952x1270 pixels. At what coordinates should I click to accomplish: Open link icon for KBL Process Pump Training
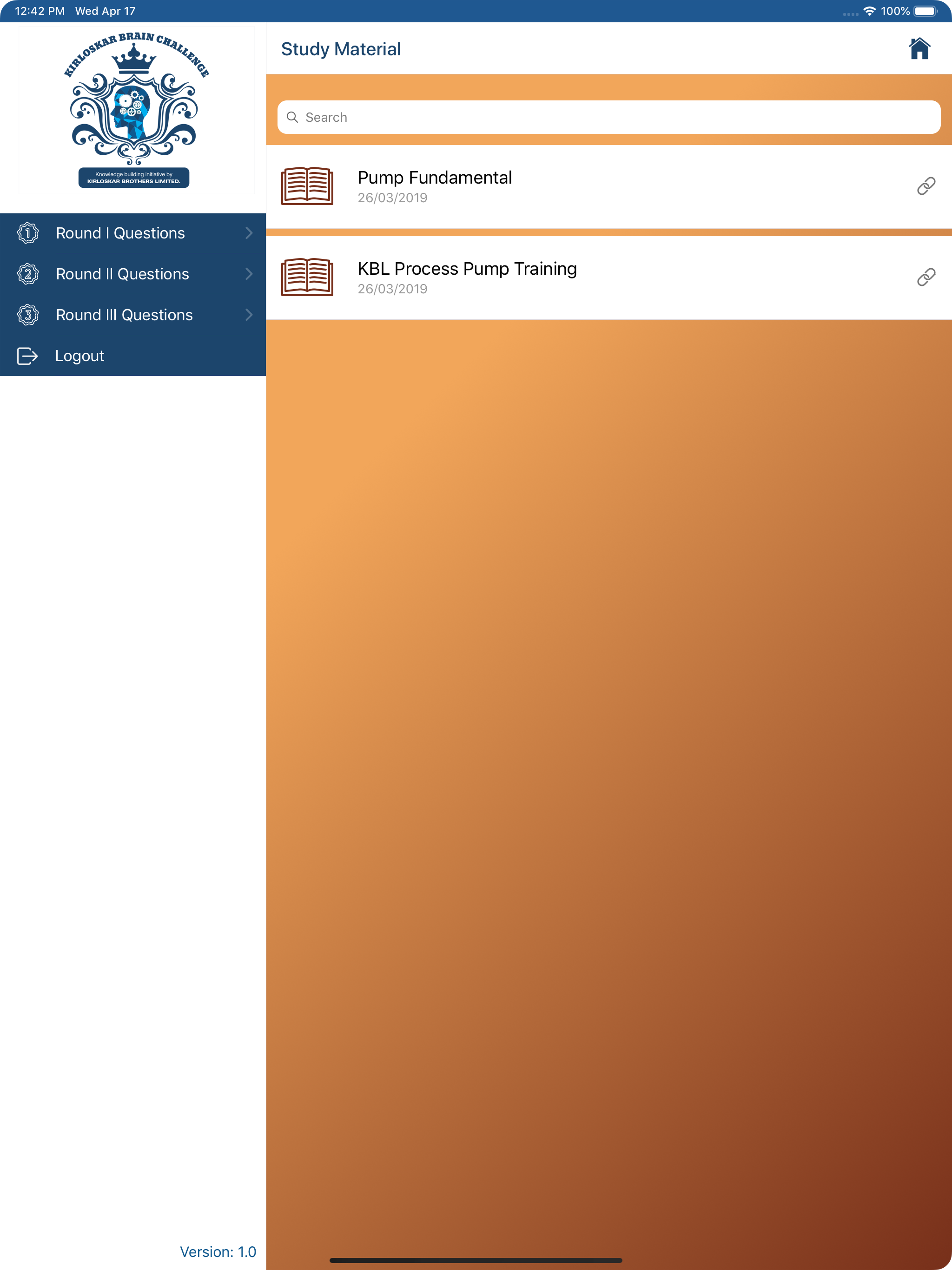pos(926,278)
